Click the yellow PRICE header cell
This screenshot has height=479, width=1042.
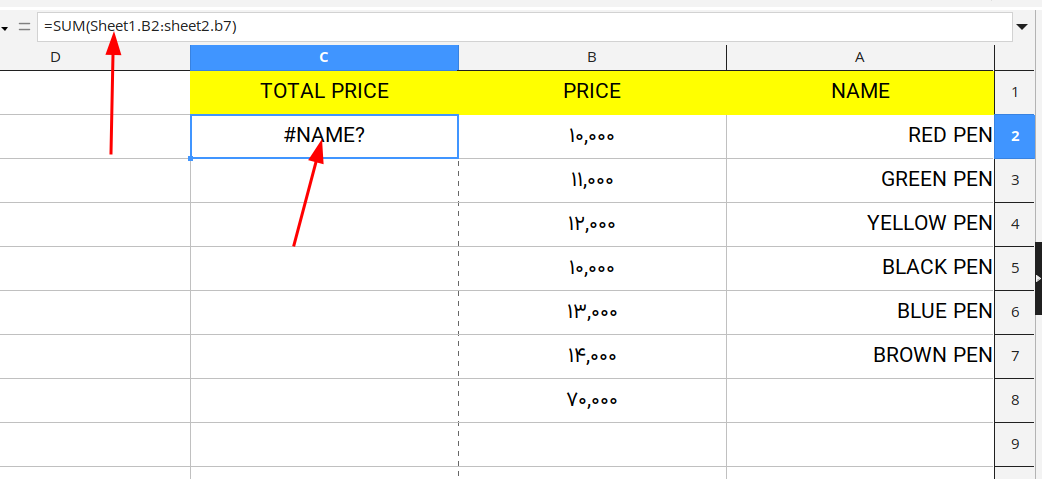pos(592,92)
